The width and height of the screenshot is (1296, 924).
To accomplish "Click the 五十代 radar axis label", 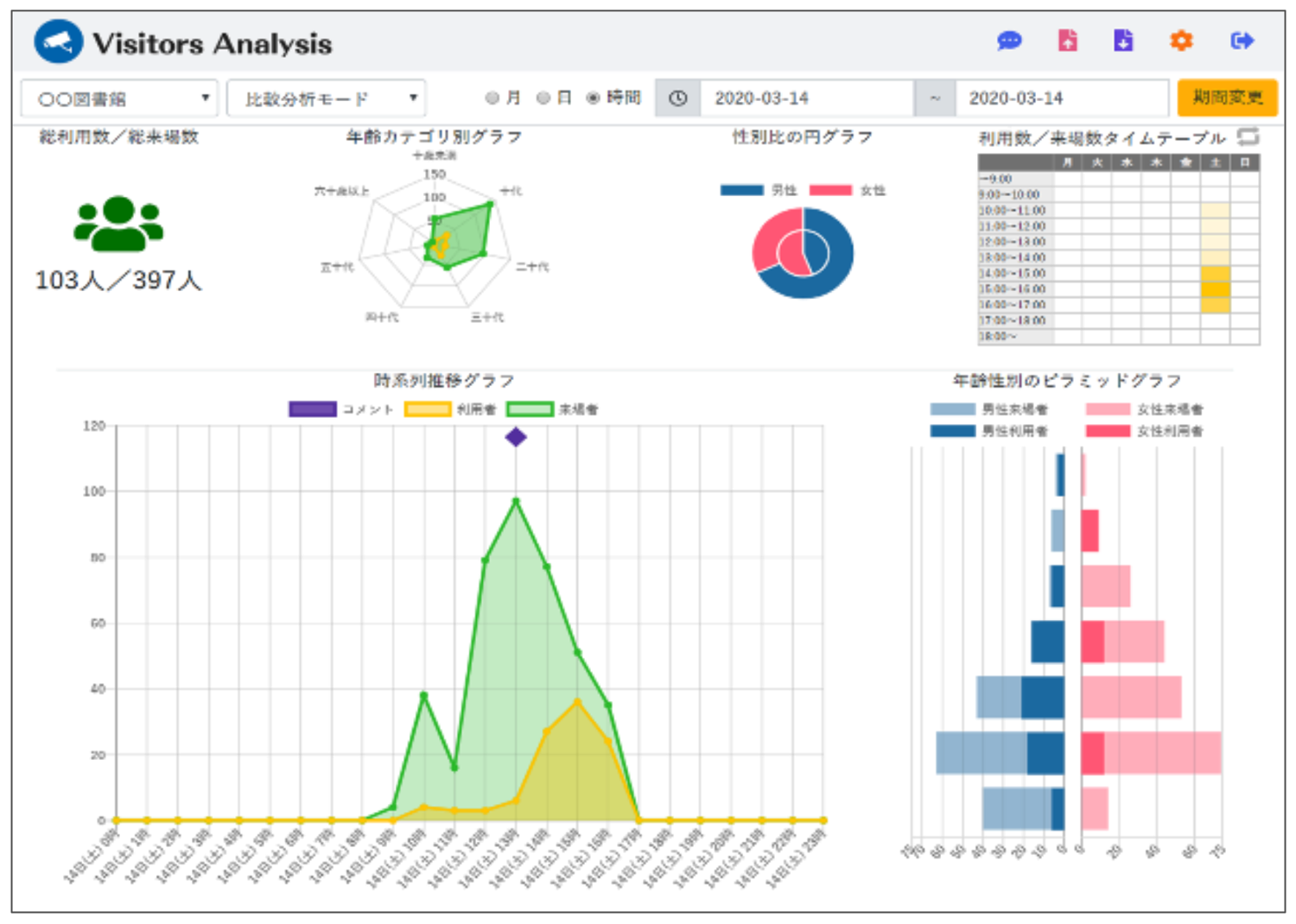I will [x=337, y=267].
